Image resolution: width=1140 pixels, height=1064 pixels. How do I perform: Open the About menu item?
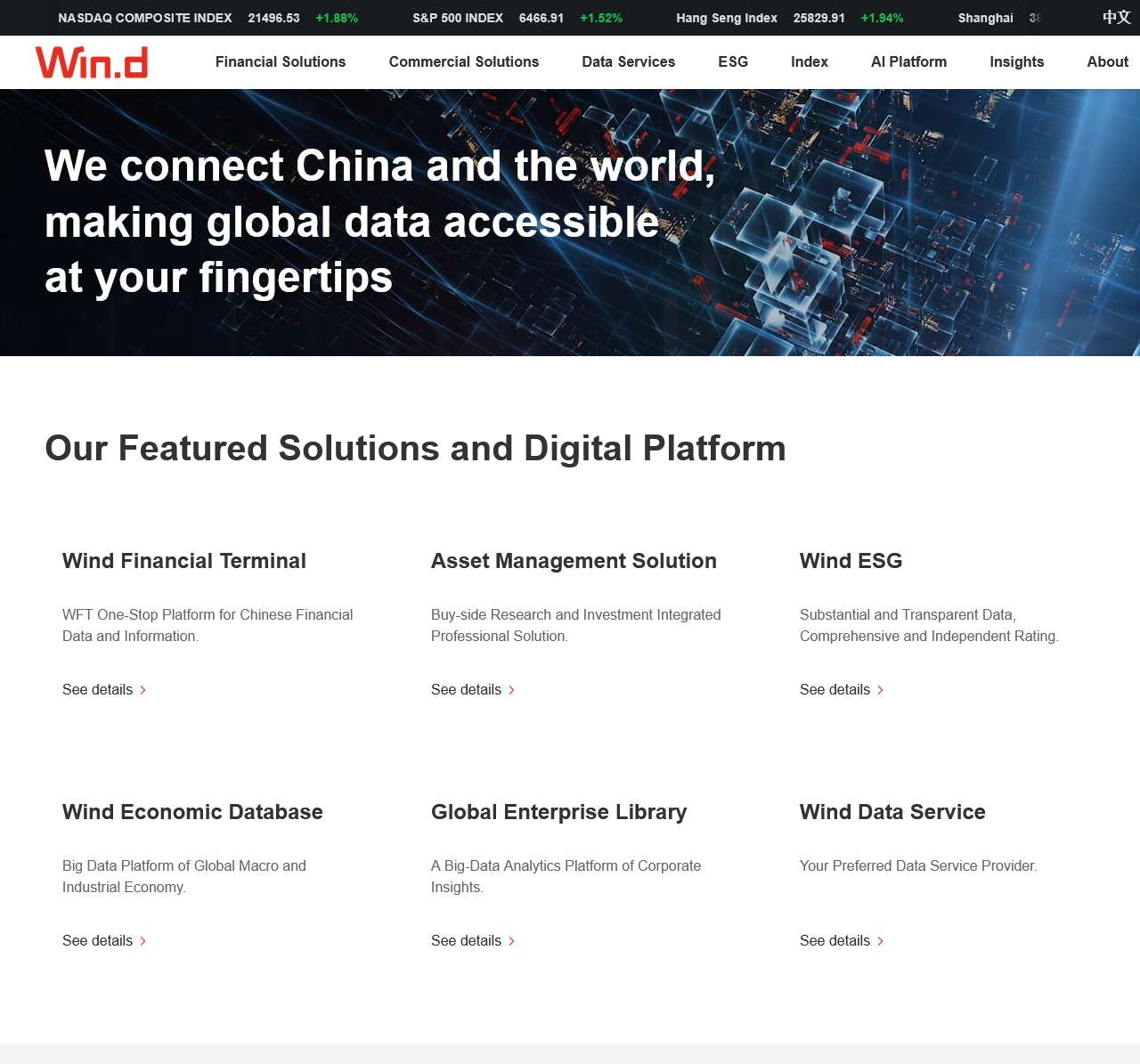point(1108,61)
